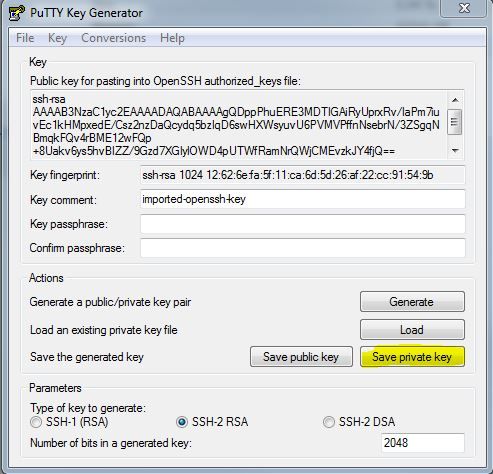Click the public key scrollbar up arrow

[x=455, y=100]
